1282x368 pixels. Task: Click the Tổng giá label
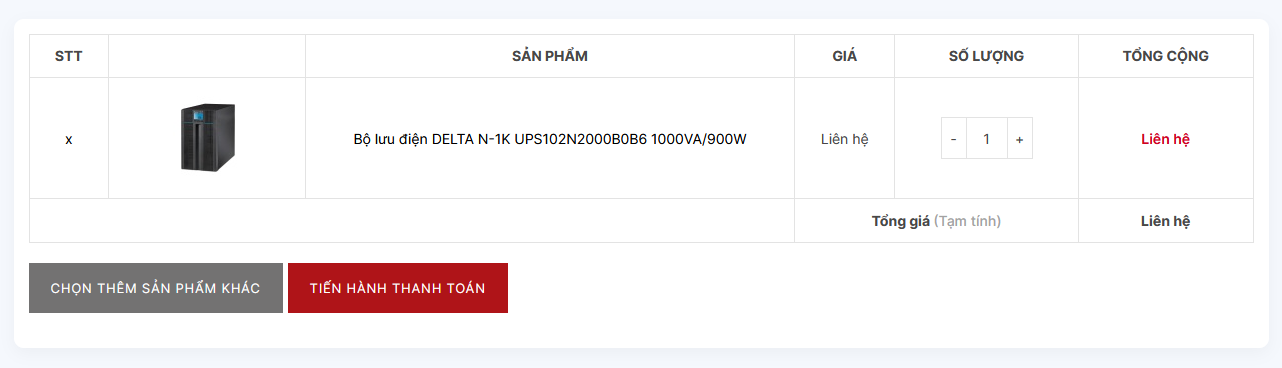pos(901,221)
